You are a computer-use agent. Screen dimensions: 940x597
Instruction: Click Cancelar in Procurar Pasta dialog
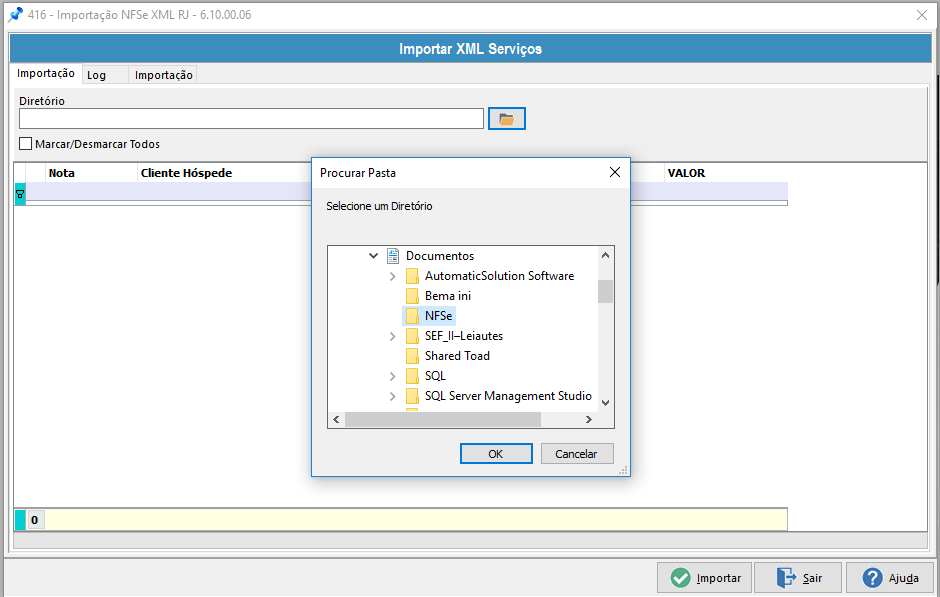click(x=577, y=454)
